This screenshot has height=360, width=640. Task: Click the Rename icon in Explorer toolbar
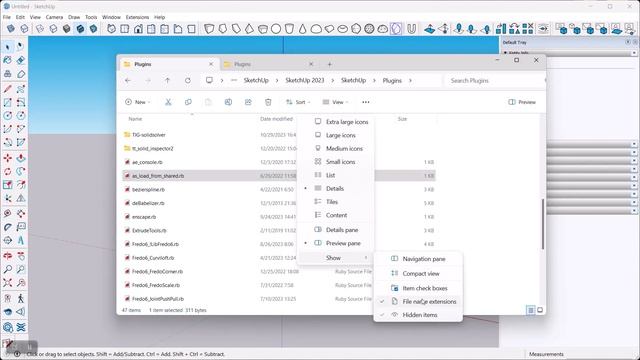[x=228, y=102]
